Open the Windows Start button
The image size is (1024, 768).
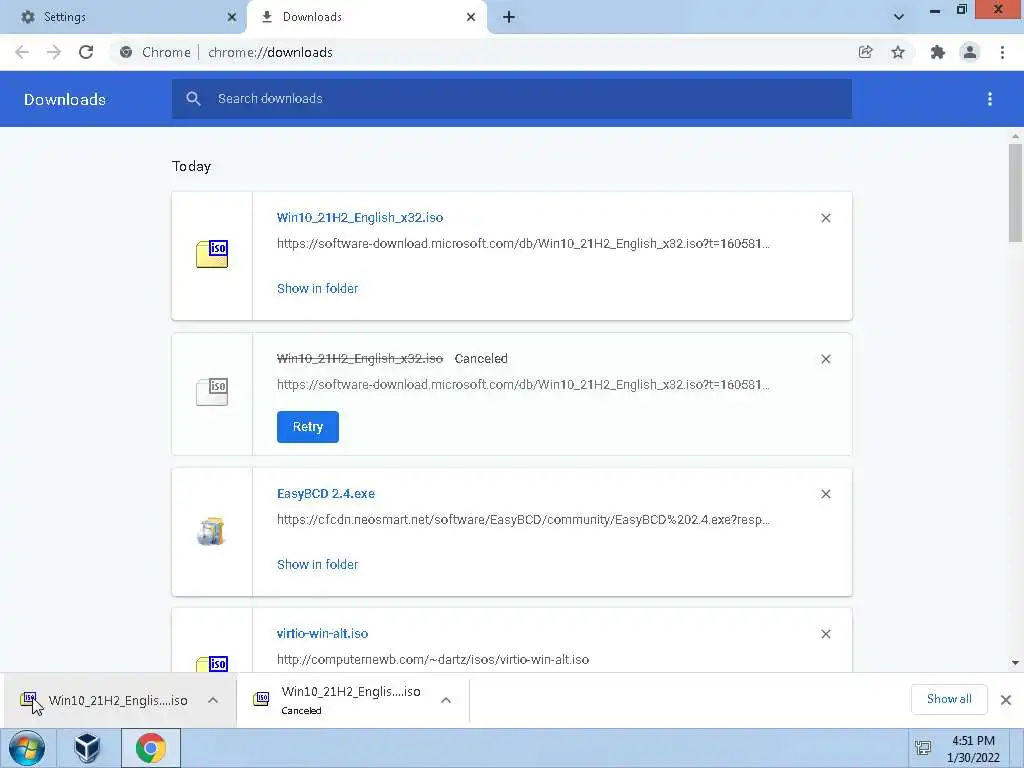[x=27, y=748]
